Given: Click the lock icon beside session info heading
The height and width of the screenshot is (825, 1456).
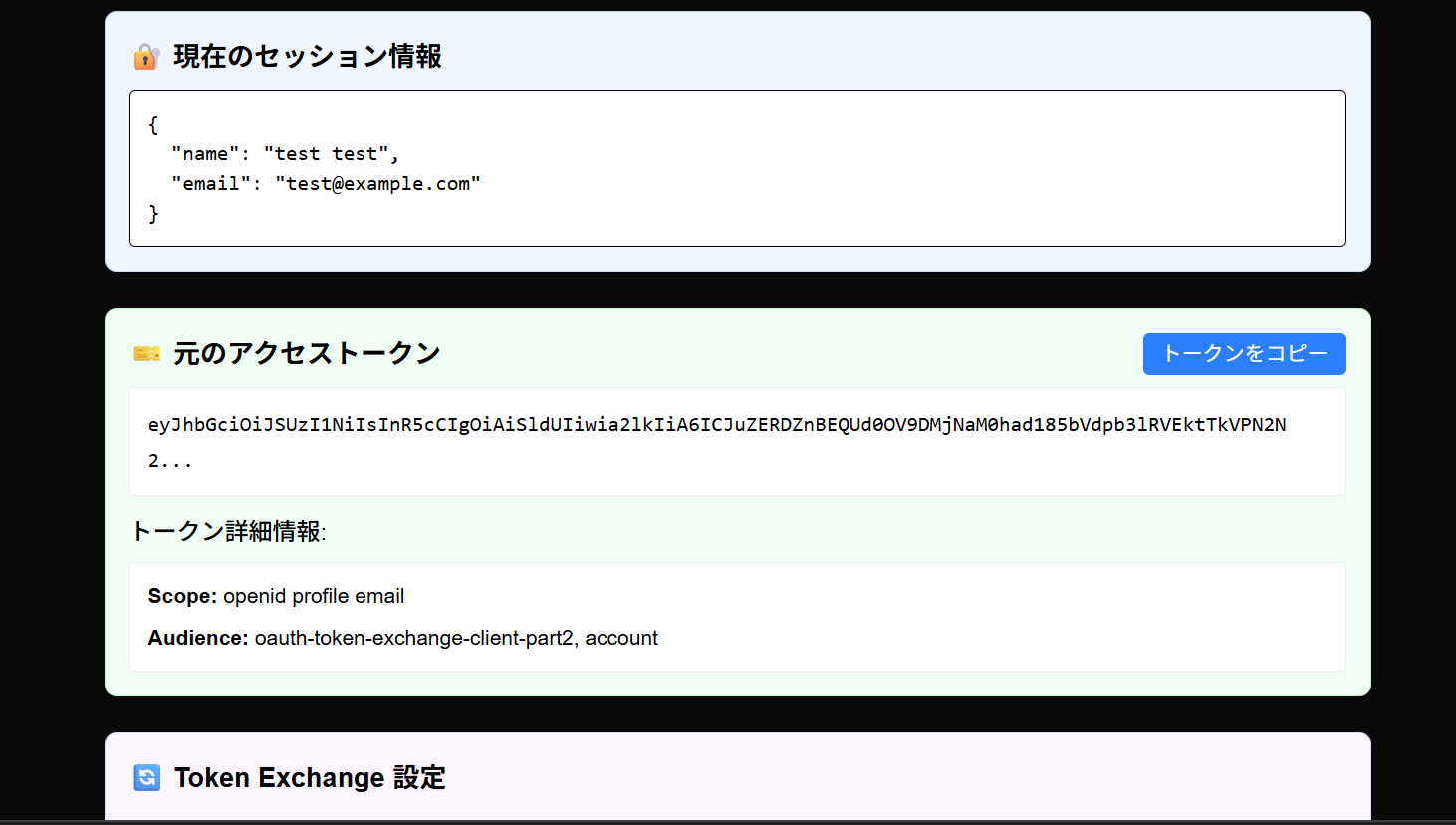Looking at the screenshot, I should (146, 57).
